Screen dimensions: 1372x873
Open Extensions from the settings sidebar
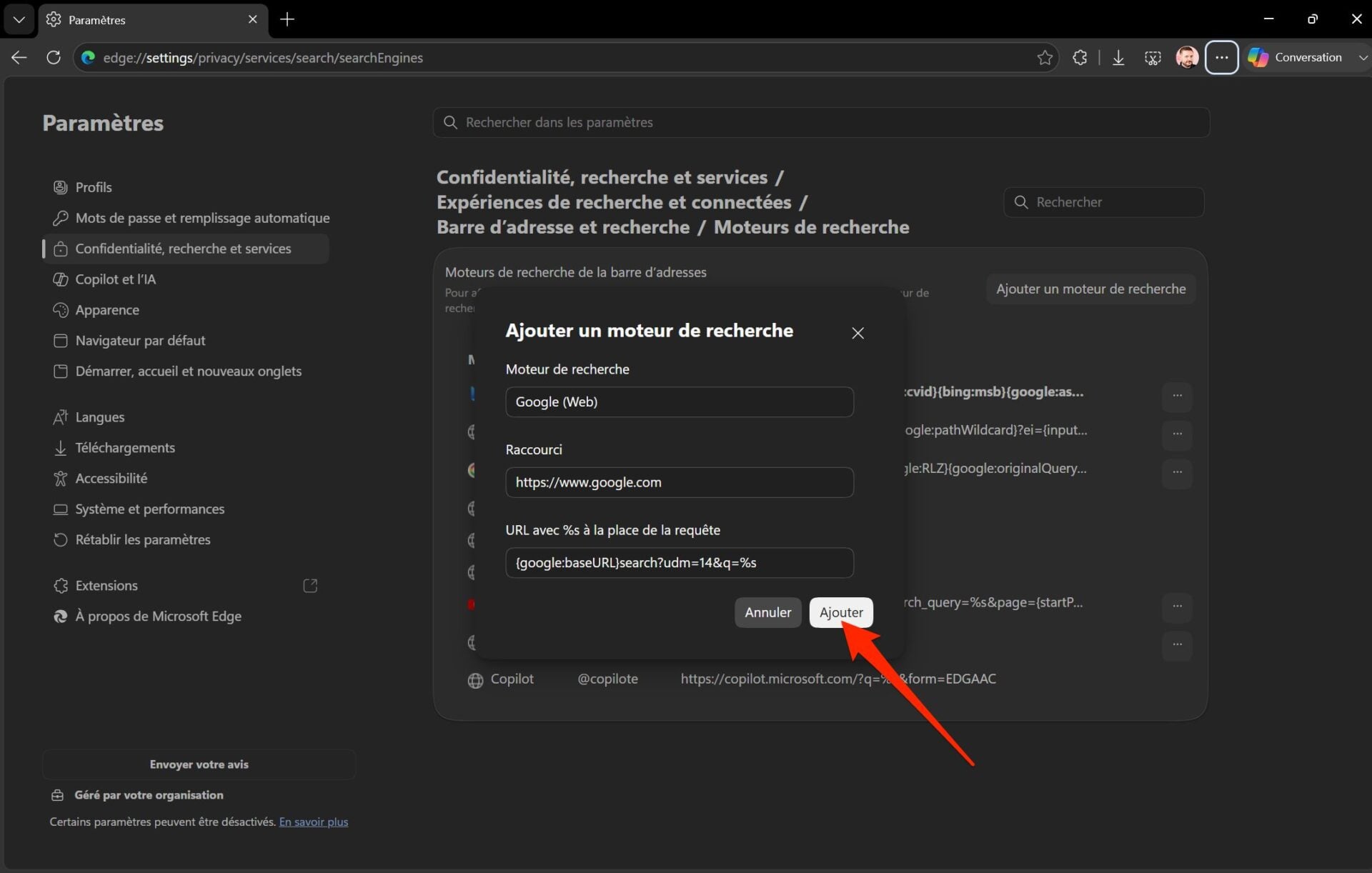[x=185, y=586]
